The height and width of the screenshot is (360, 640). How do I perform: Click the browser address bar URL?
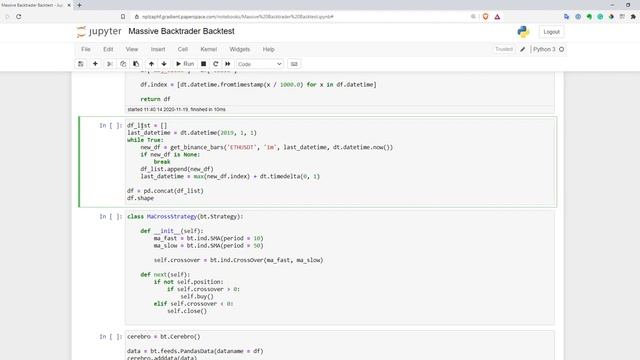(238, 17)
